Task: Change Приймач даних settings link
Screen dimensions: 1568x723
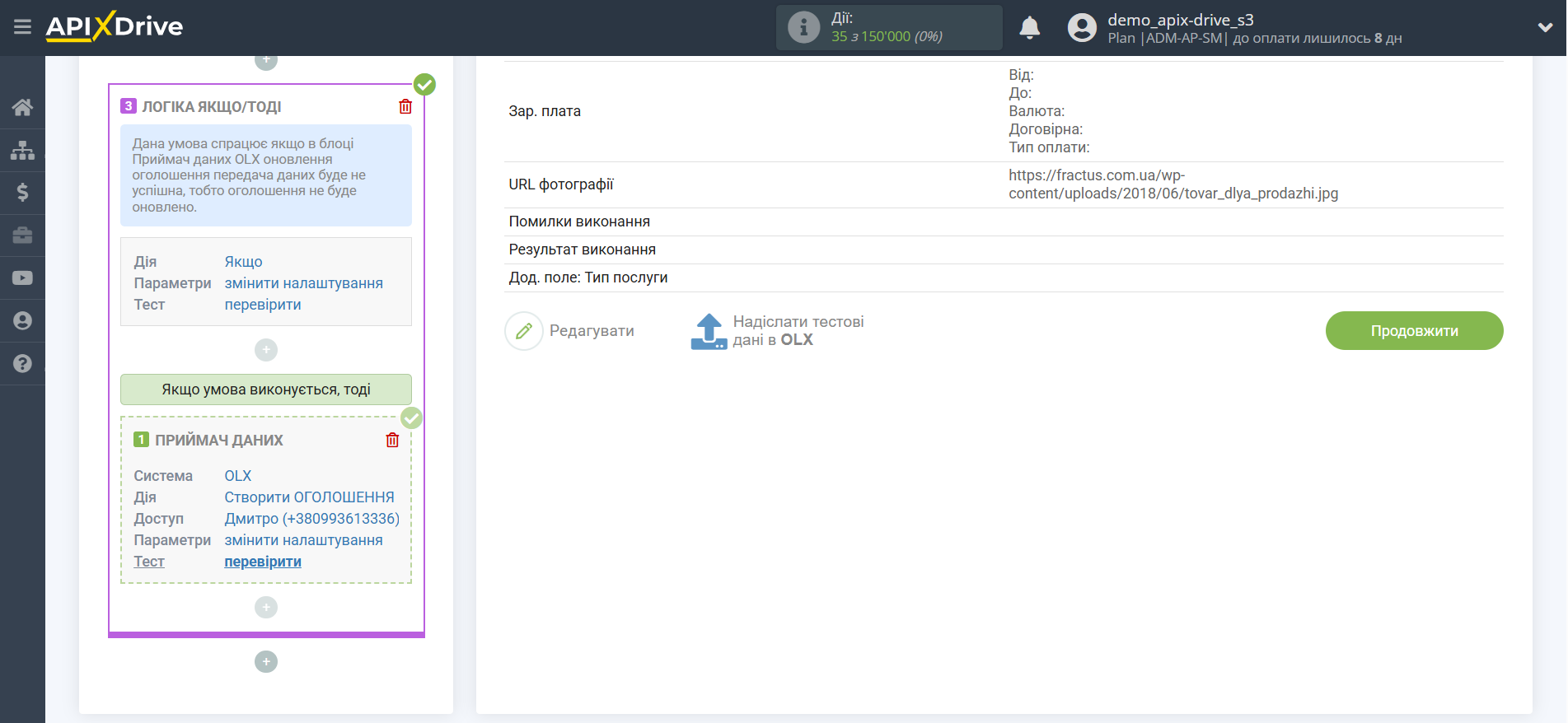Action: (x=303, y=540)
